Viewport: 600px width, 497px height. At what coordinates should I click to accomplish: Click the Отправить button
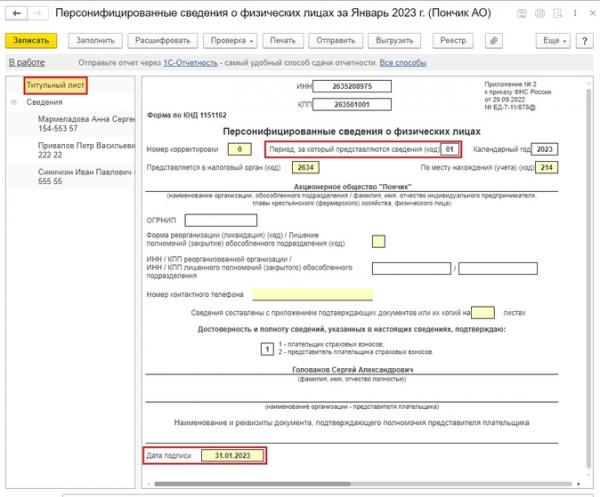(x=336, y=41)
